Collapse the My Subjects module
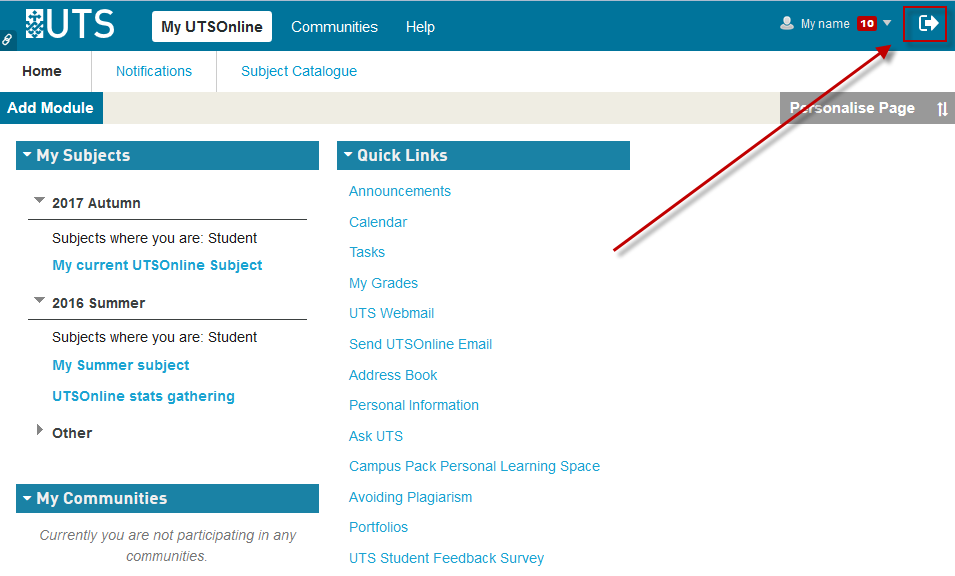The height and width of the screenshot is (576, 955). coord(27,155)
